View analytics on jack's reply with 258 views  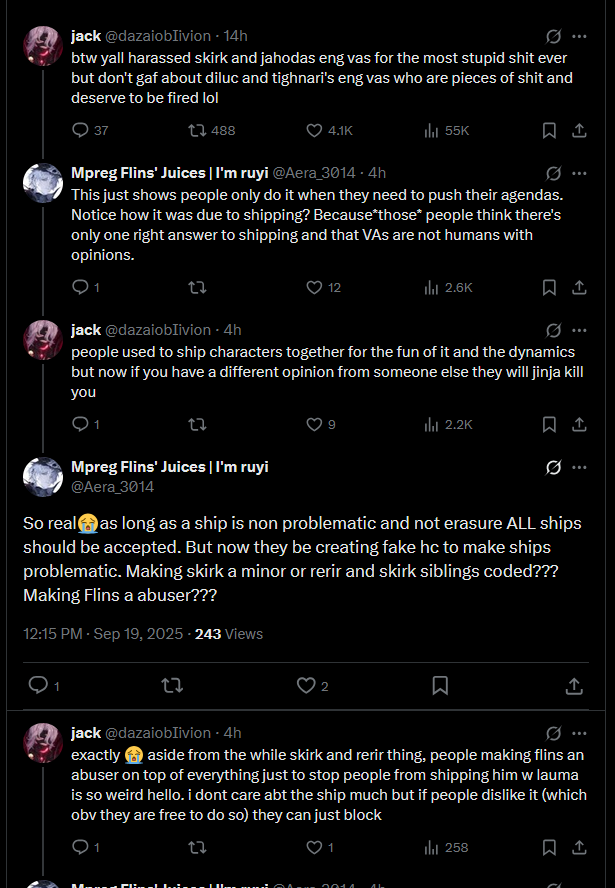432,847
